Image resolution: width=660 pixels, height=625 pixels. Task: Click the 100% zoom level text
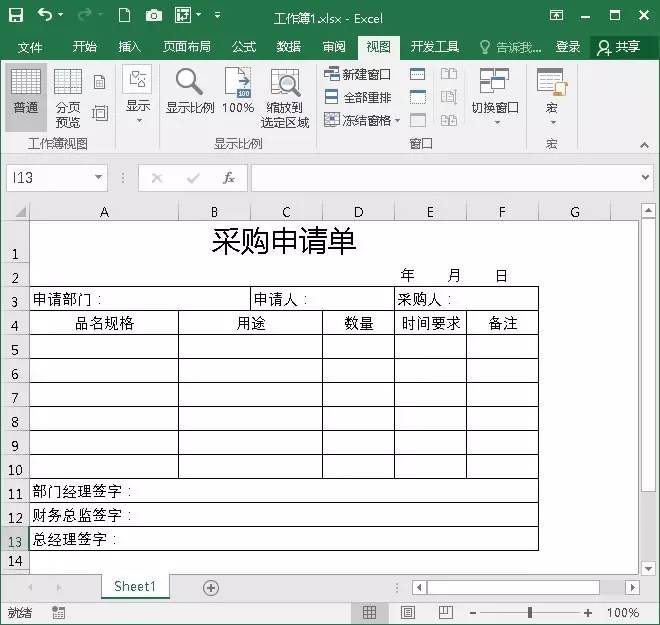pyautogui.click(x=623, y=612)
